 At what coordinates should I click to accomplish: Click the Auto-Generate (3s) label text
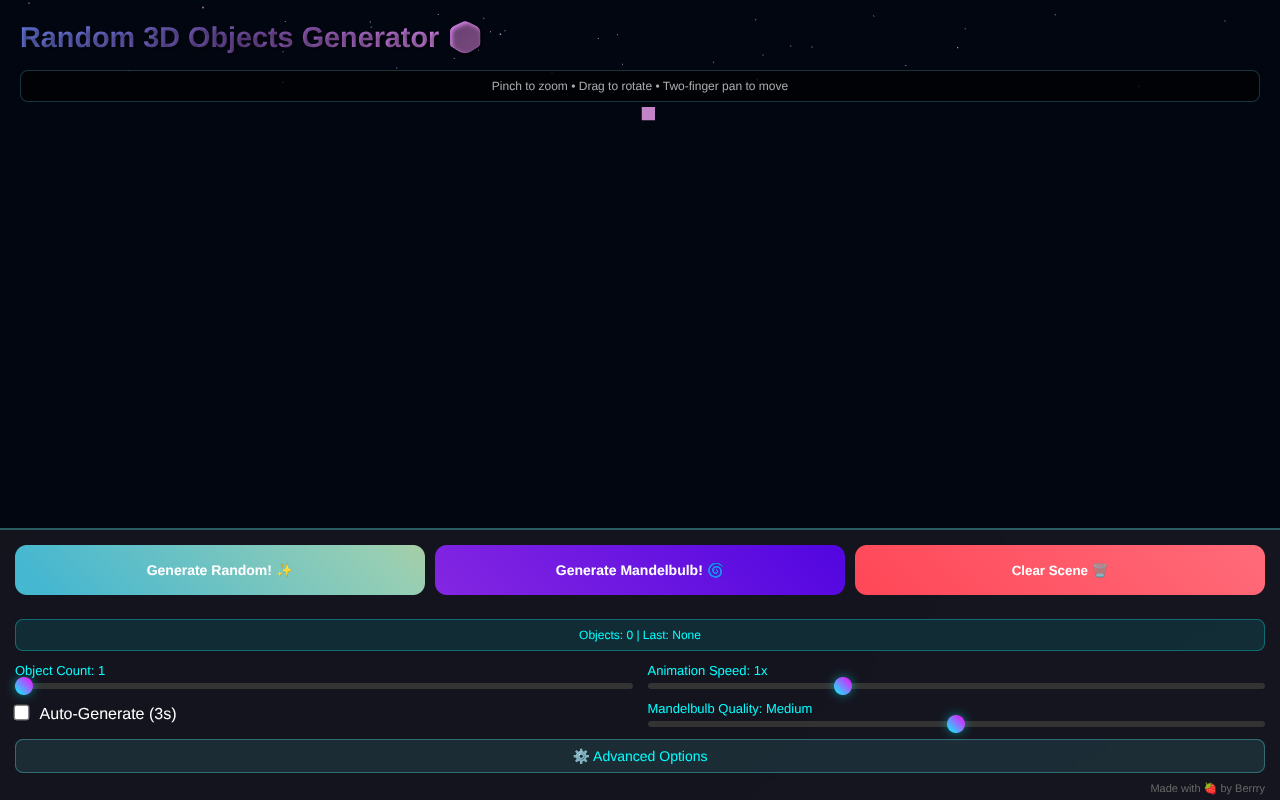[108, 714]
